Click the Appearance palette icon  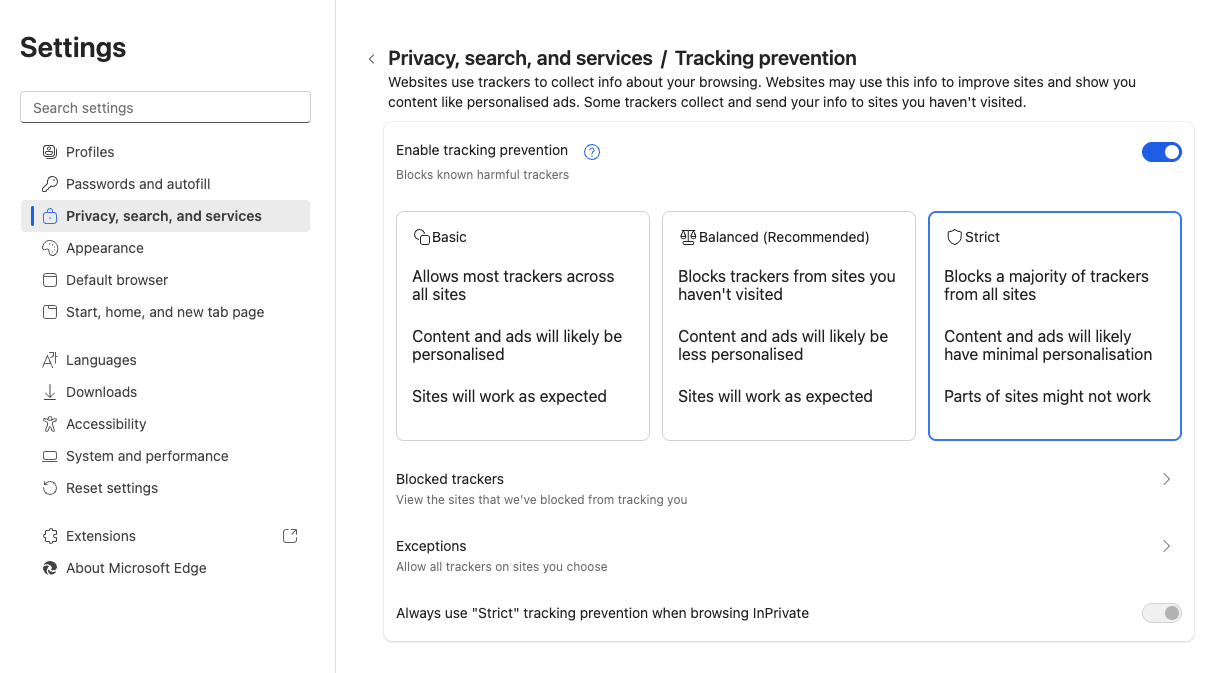[x=50, y=248]
